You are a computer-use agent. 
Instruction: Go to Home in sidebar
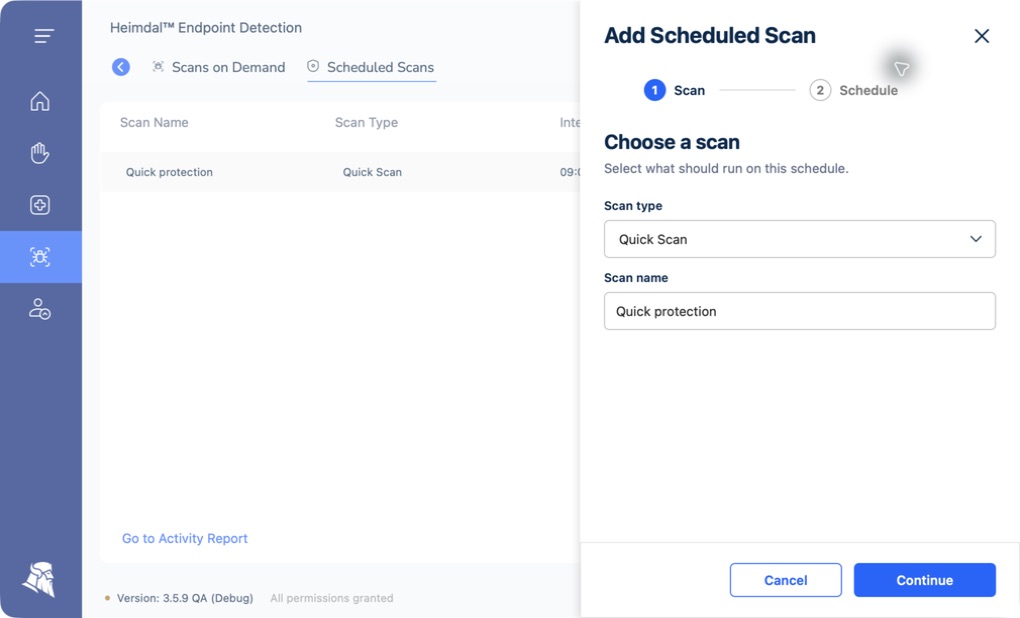[x=40, y=101]
